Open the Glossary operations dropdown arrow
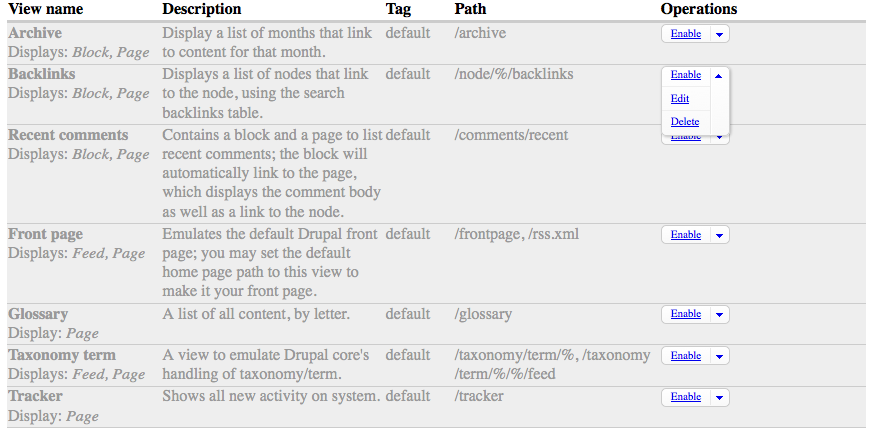The height and width of the screenshot is (428, 870). tap(719, 314)
